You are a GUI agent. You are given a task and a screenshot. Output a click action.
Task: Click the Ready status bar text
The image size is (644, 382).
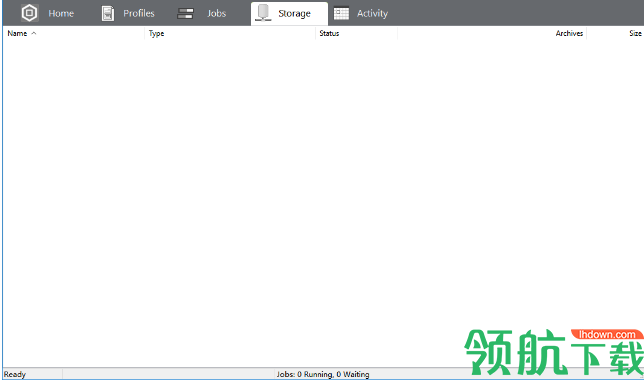(x=15, y=374)
